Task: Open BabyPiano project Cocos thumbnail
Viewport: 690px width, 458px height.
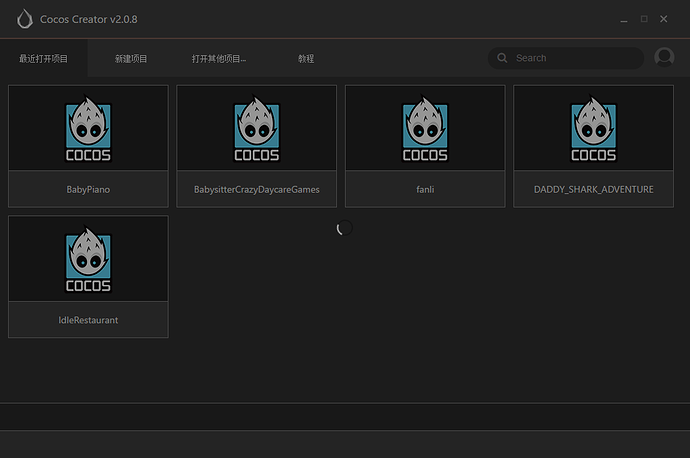Action: coord(88,128)
